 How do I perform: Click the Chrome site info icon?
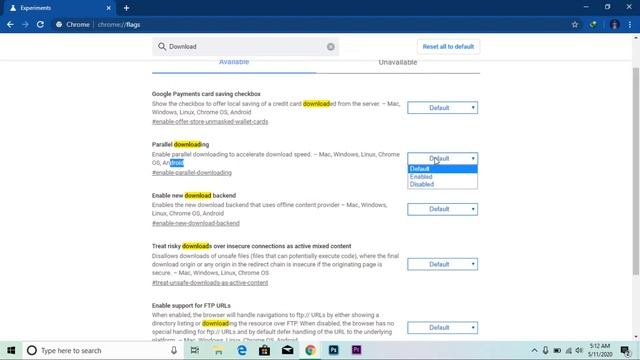59,24
